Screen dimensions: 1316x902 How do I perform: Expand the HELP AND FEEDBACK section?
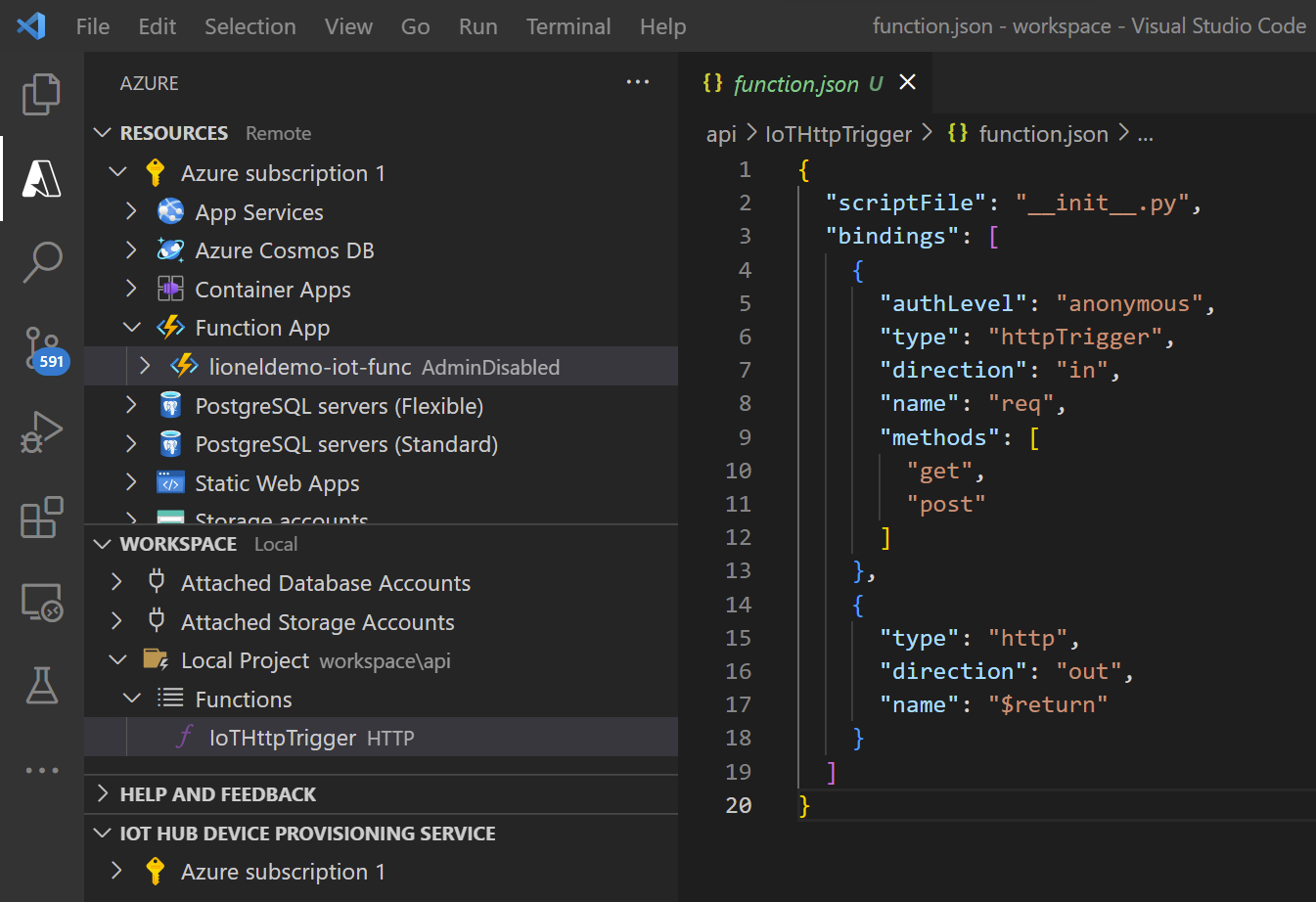pyautogui.click(x=102, y=793)
